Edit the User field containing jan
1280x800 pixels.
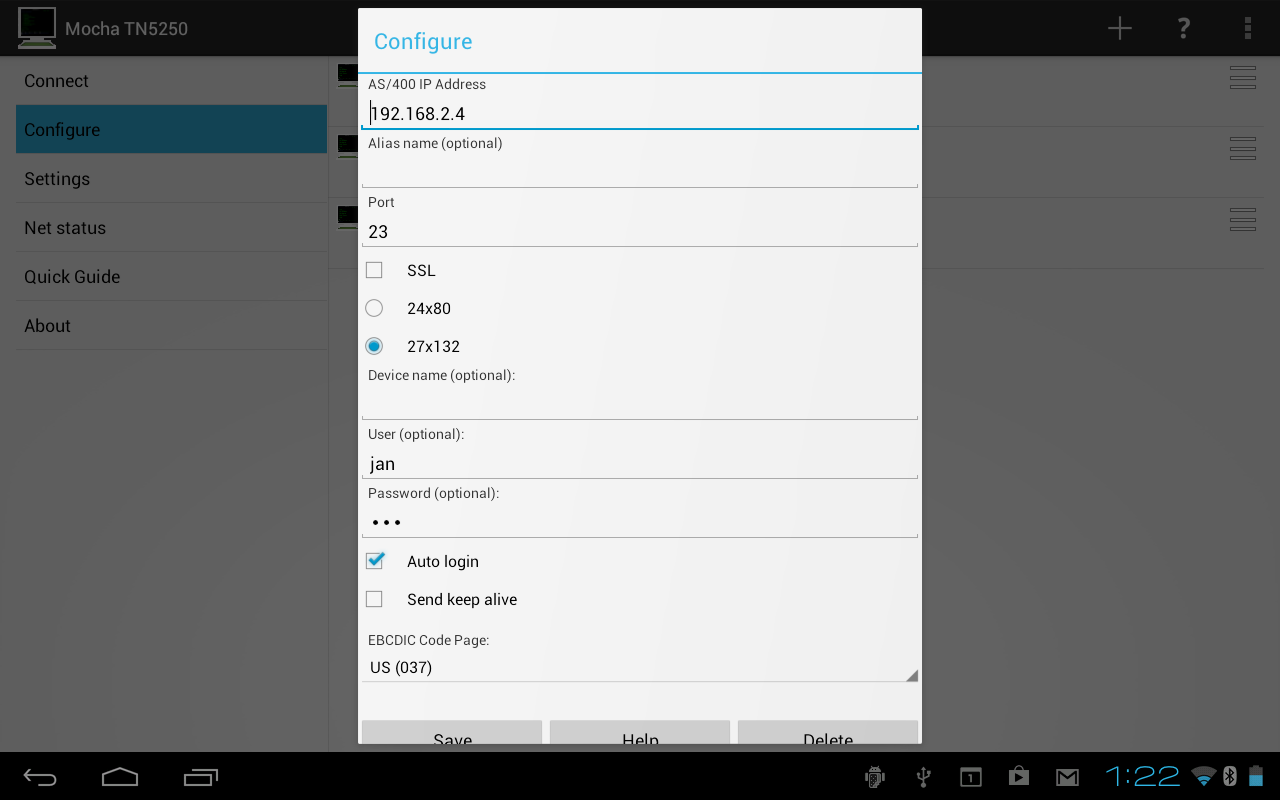[x=640, y=463]
